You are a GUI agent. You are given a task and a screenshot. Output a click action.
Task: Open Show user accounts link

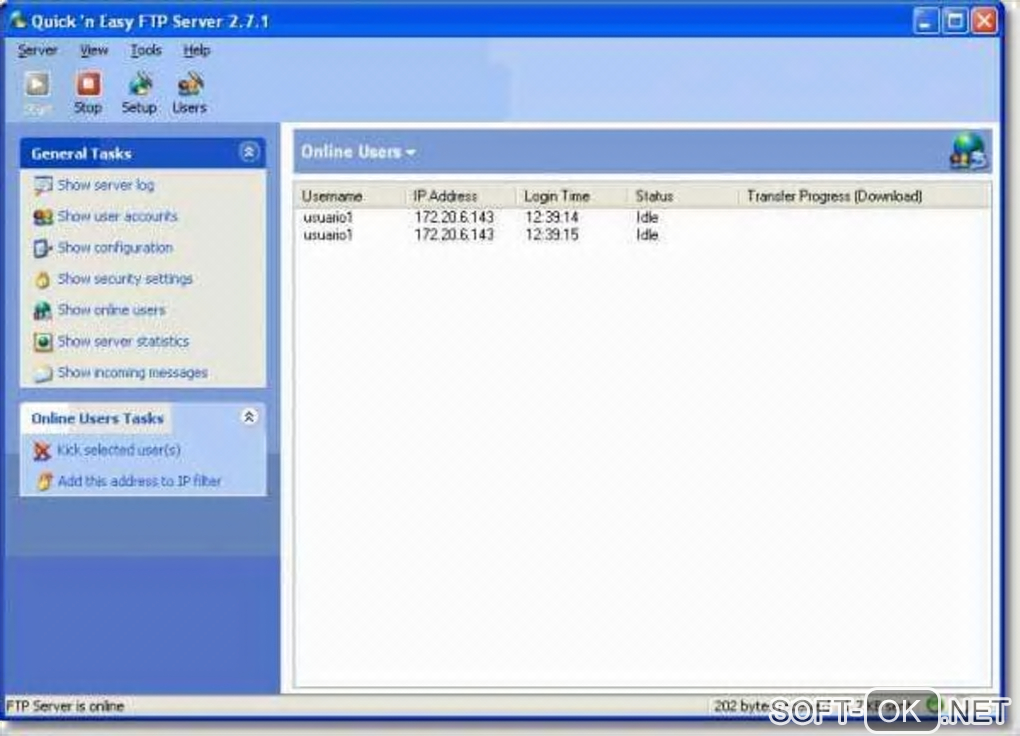tap(117, 217)
